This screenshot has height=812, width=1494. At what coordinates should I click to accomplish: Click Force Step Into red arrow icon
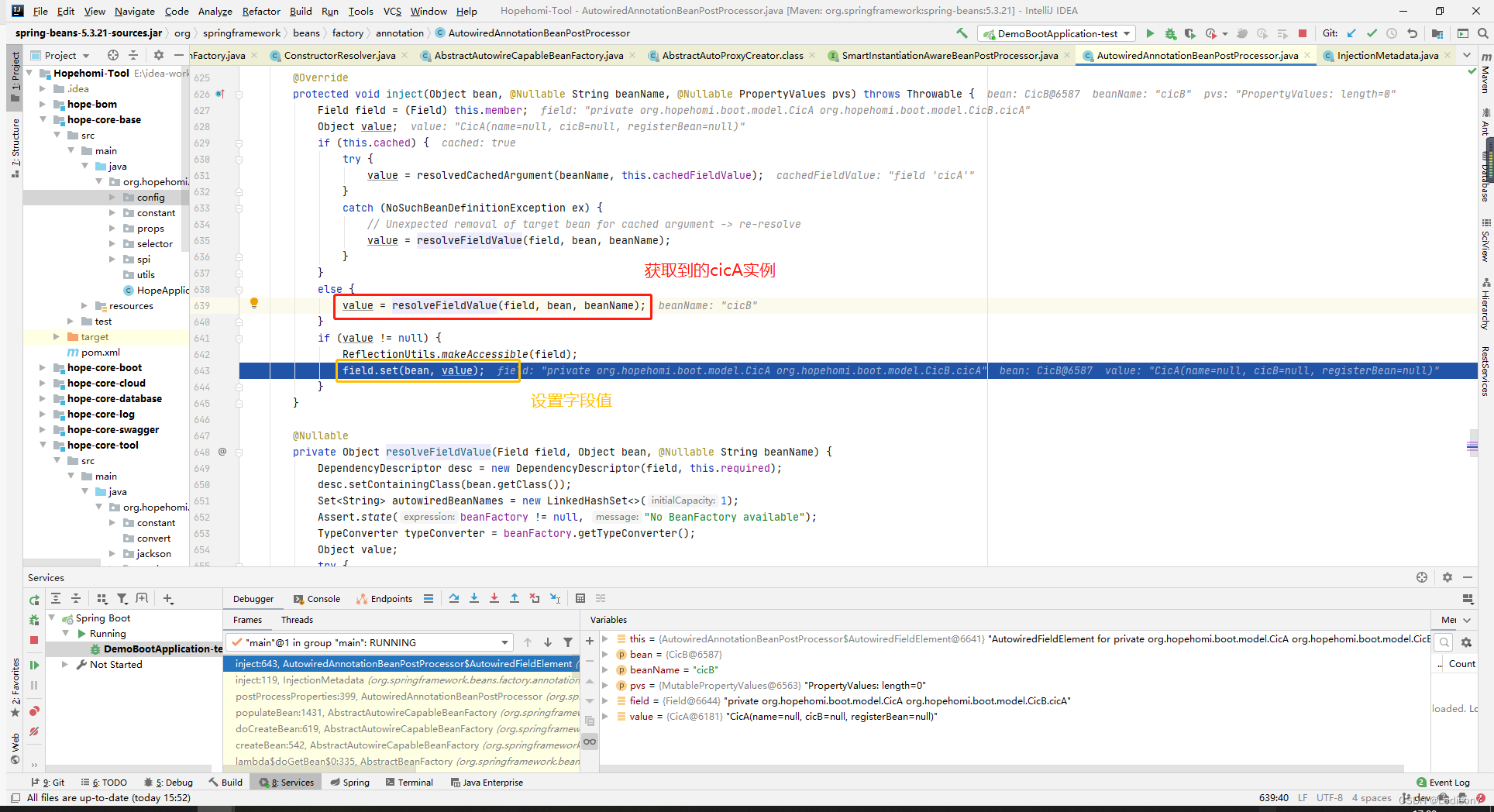click(494, 598)
